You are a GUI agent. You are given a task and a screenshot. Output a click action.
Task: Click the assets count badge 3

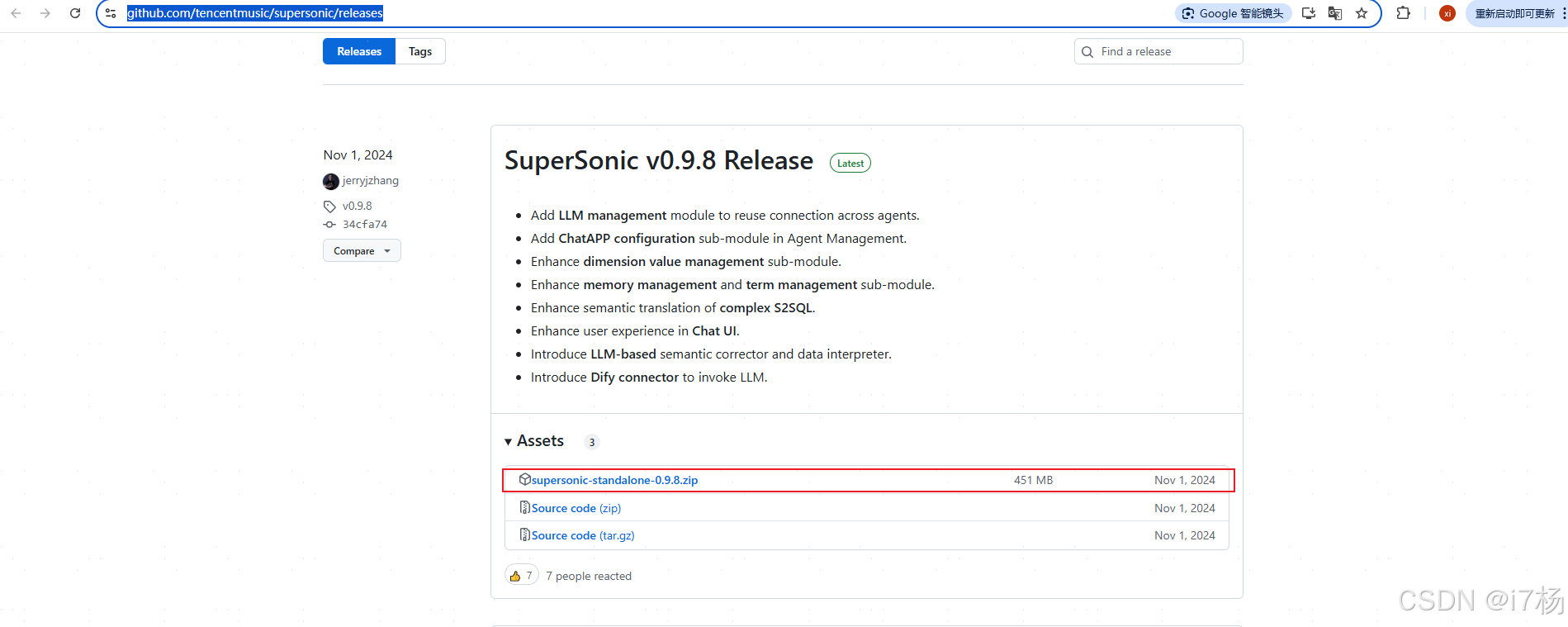pos(592,442)
